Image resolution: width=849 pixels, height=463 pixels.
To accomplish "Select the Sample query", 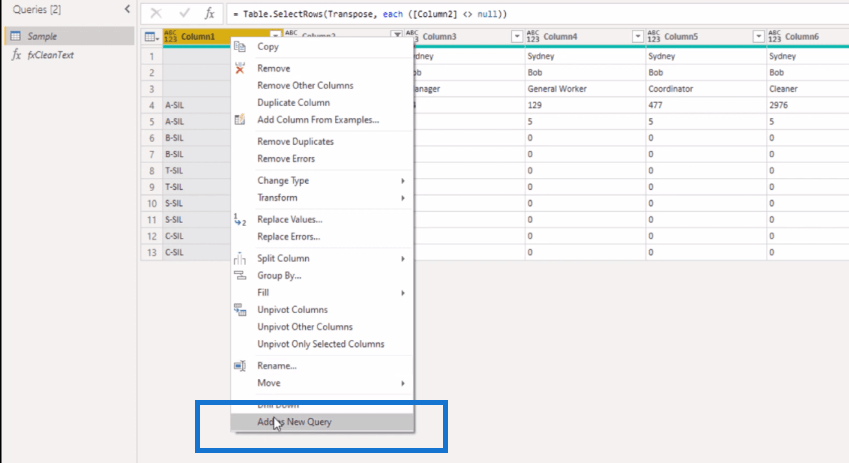I will click(42, 36).
